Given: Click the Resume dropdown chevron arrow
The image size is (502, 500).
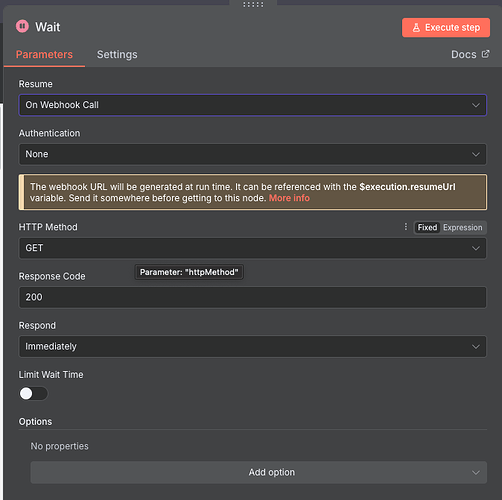Looking at the screenshot, I should pyautogui.click(x=476, y=105).
